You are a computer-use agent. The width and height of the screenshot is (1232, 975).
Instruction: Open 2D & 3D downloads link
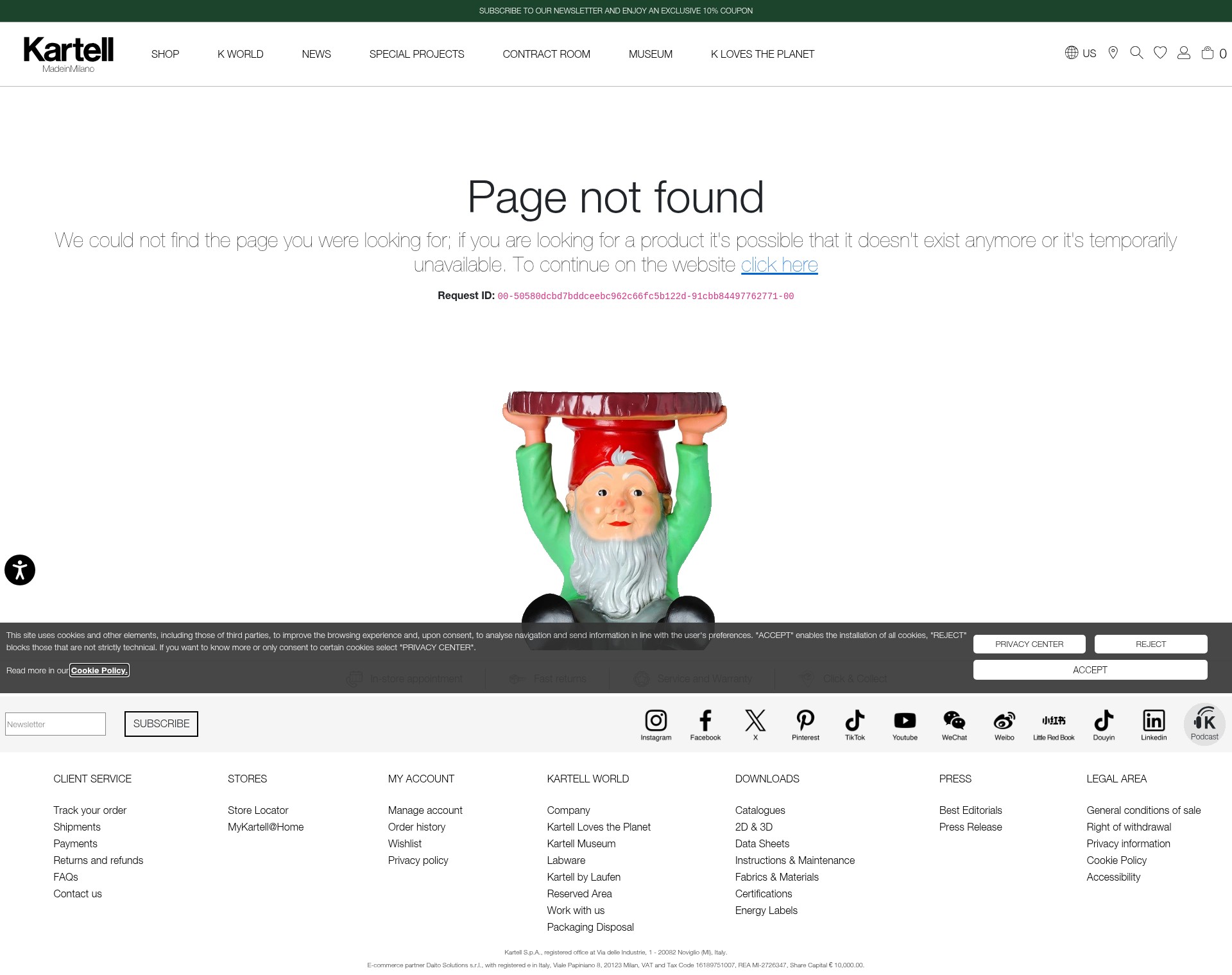pos(754,827)
